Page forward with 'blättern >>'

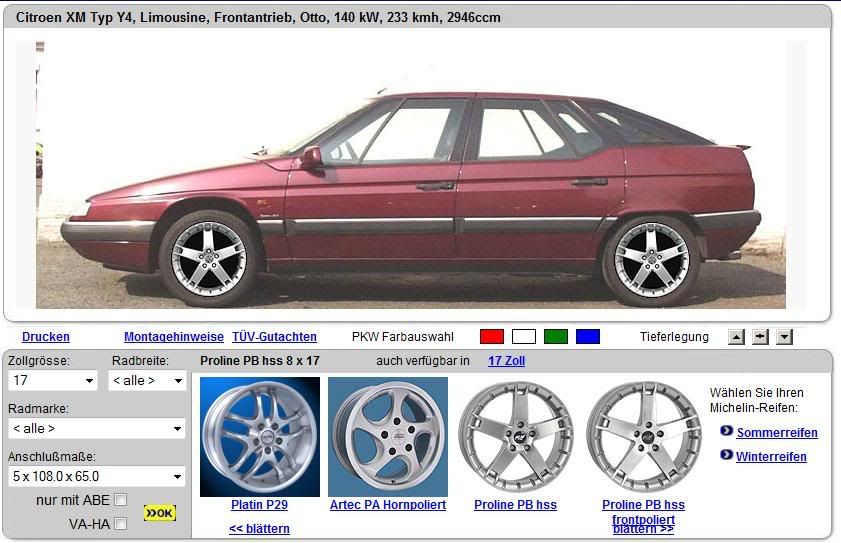coord(644,530)
